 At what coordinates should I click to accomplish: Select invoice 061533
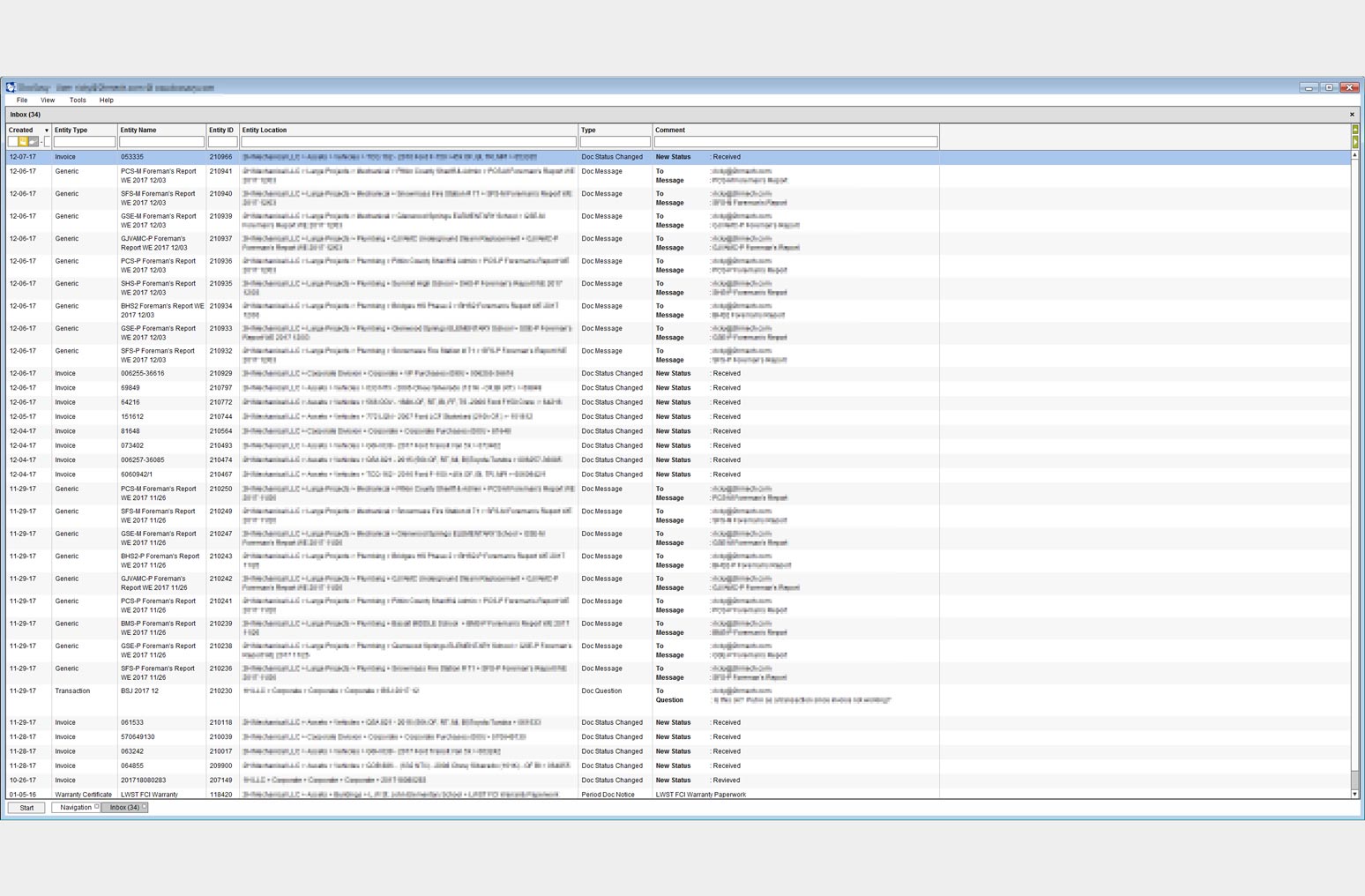pyautogui.click(x=678, y=722)
